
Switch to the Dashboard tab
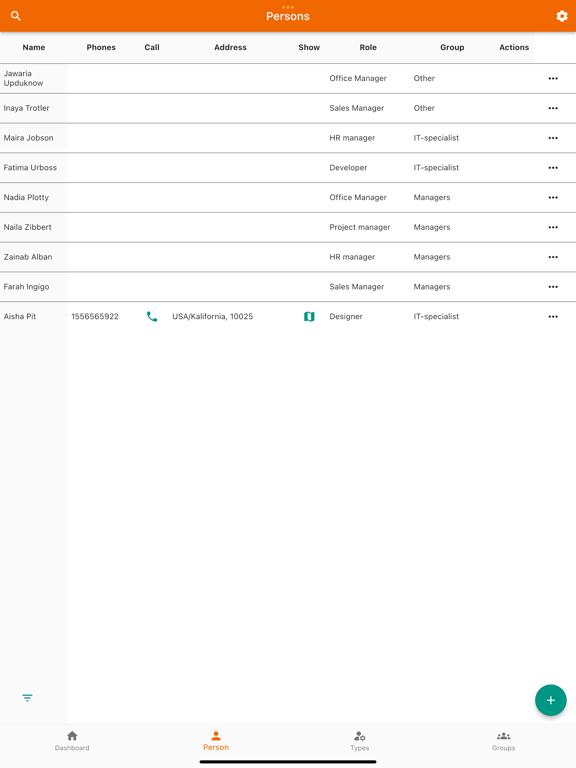coord(72,741)
